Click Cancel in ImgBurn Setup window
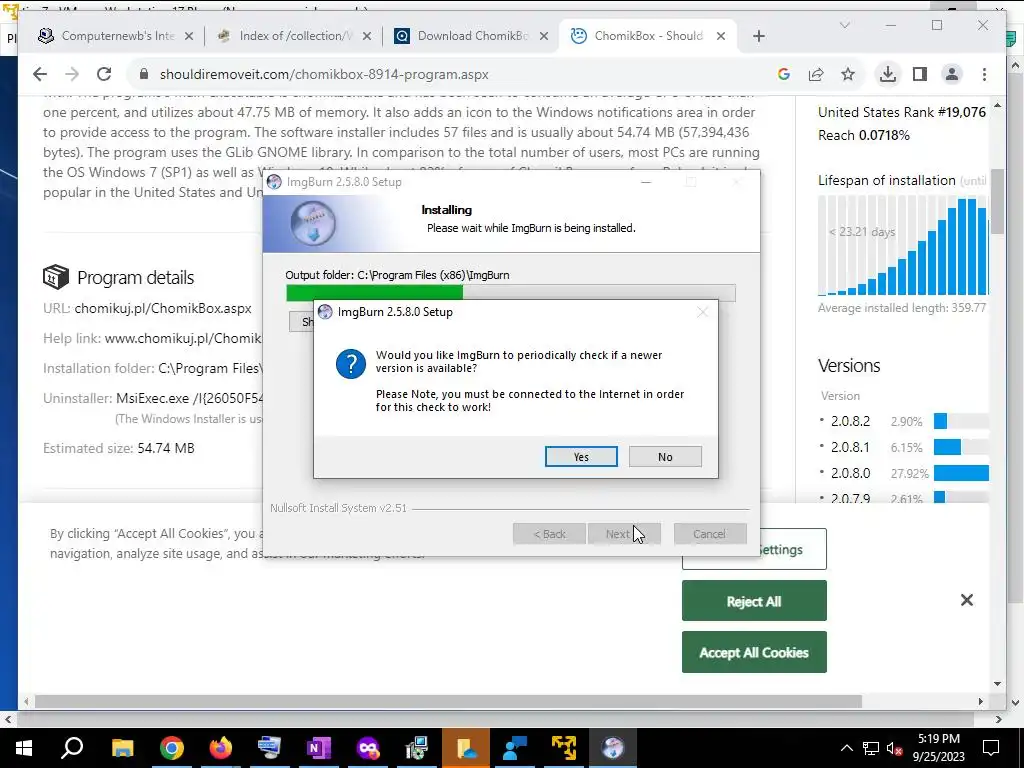 coord(709,534)
